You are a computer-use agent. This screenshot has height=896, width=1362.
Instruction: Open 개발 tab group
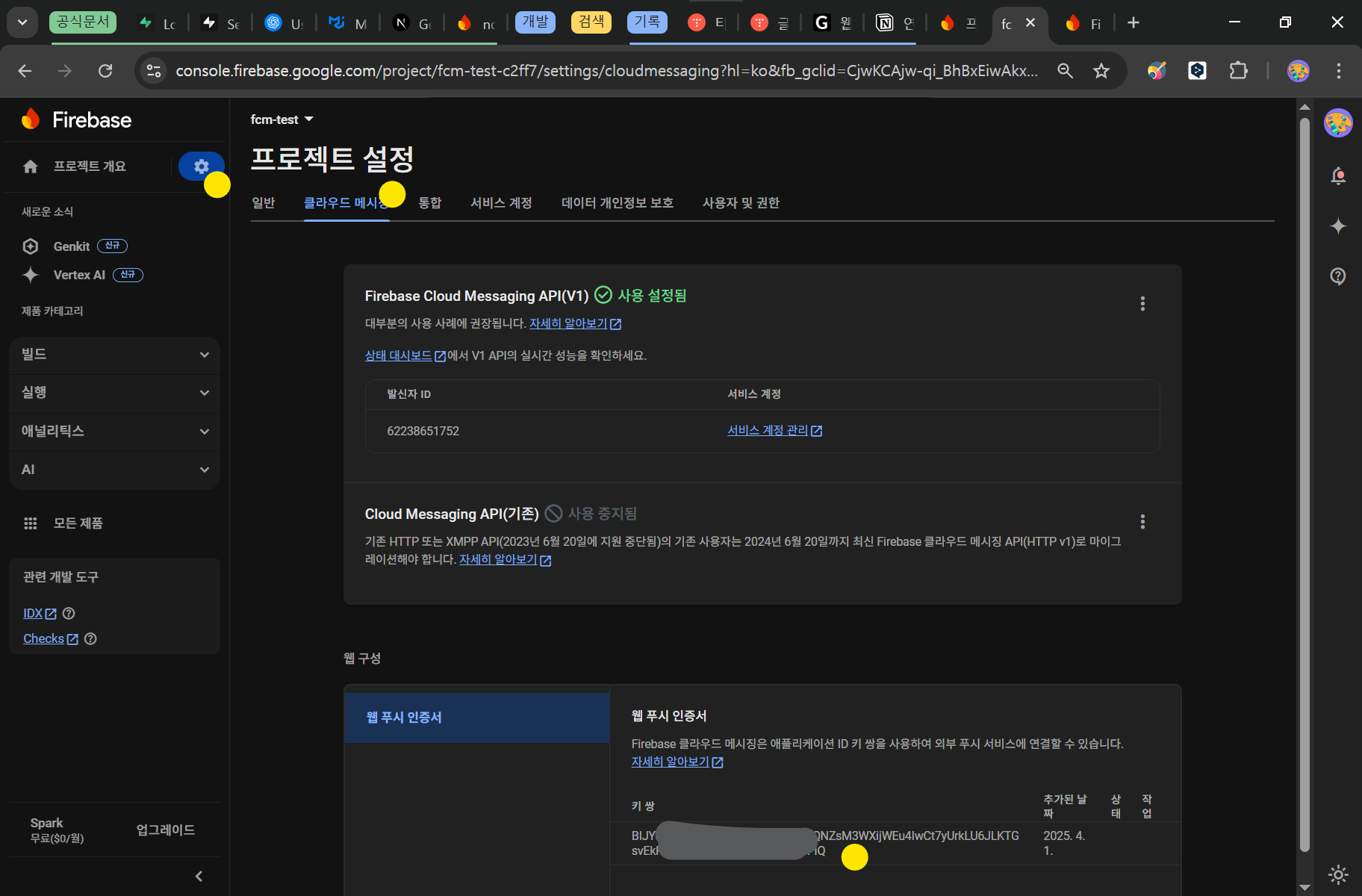coord(535,22)
